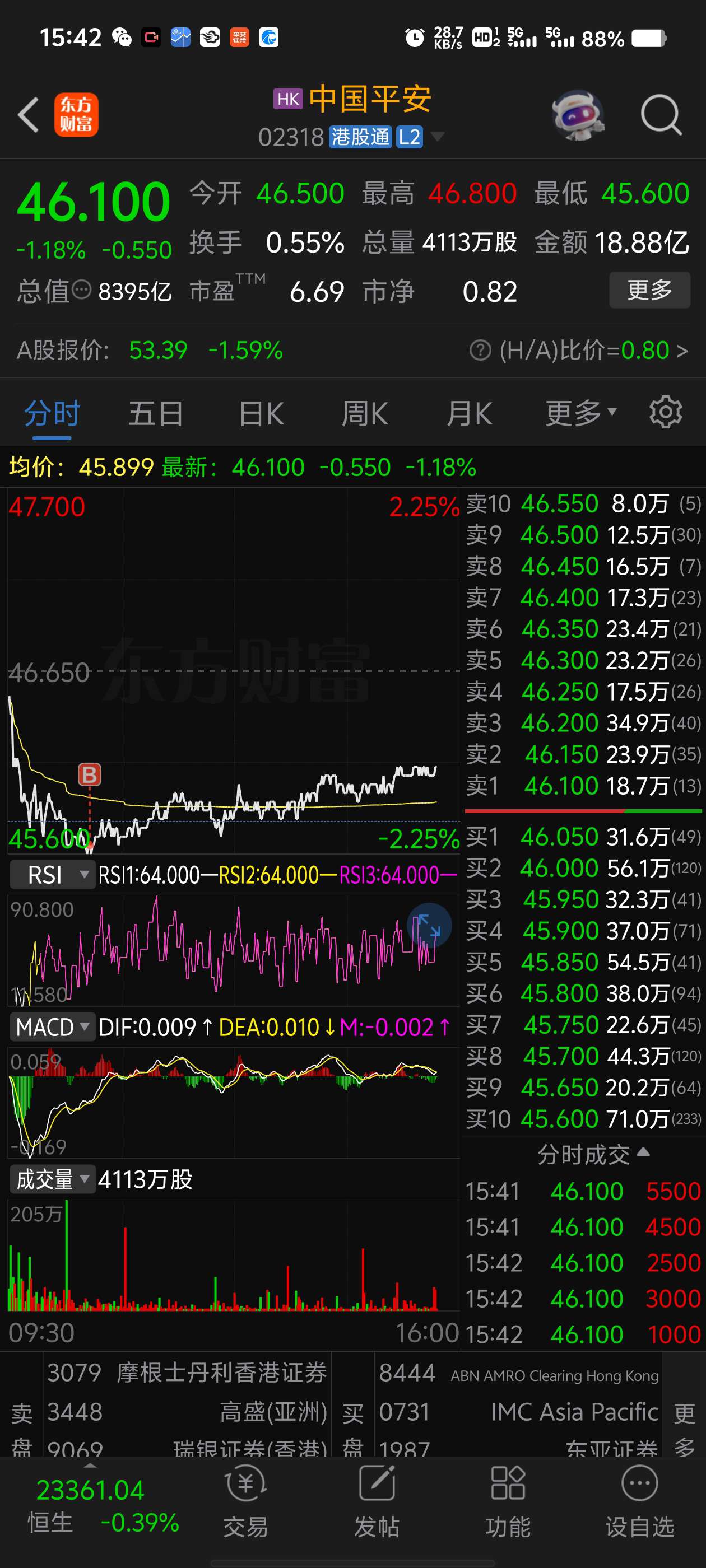Screen dimensions: 706x1568
Task: Tap the 买1 46.050 order row
Action: click(583, 836)
